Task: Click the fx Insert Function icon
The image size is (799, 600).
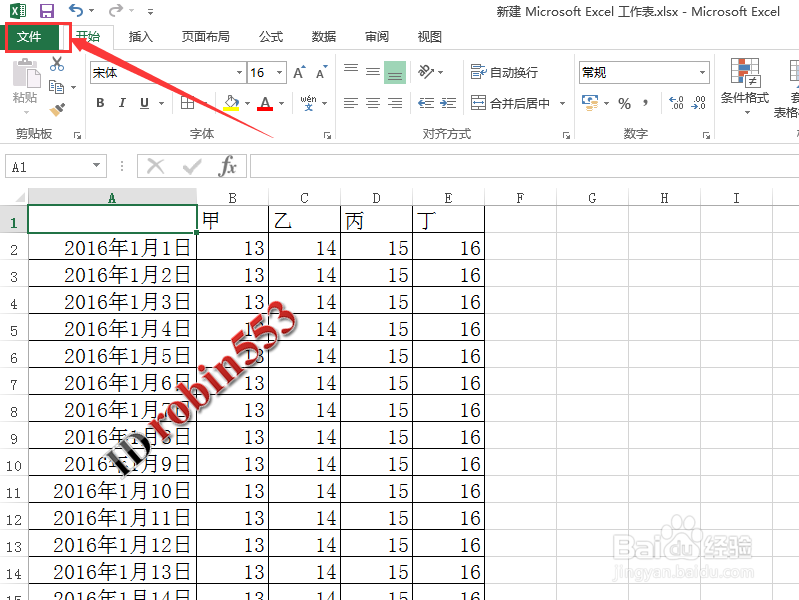Action: point(227,166)
